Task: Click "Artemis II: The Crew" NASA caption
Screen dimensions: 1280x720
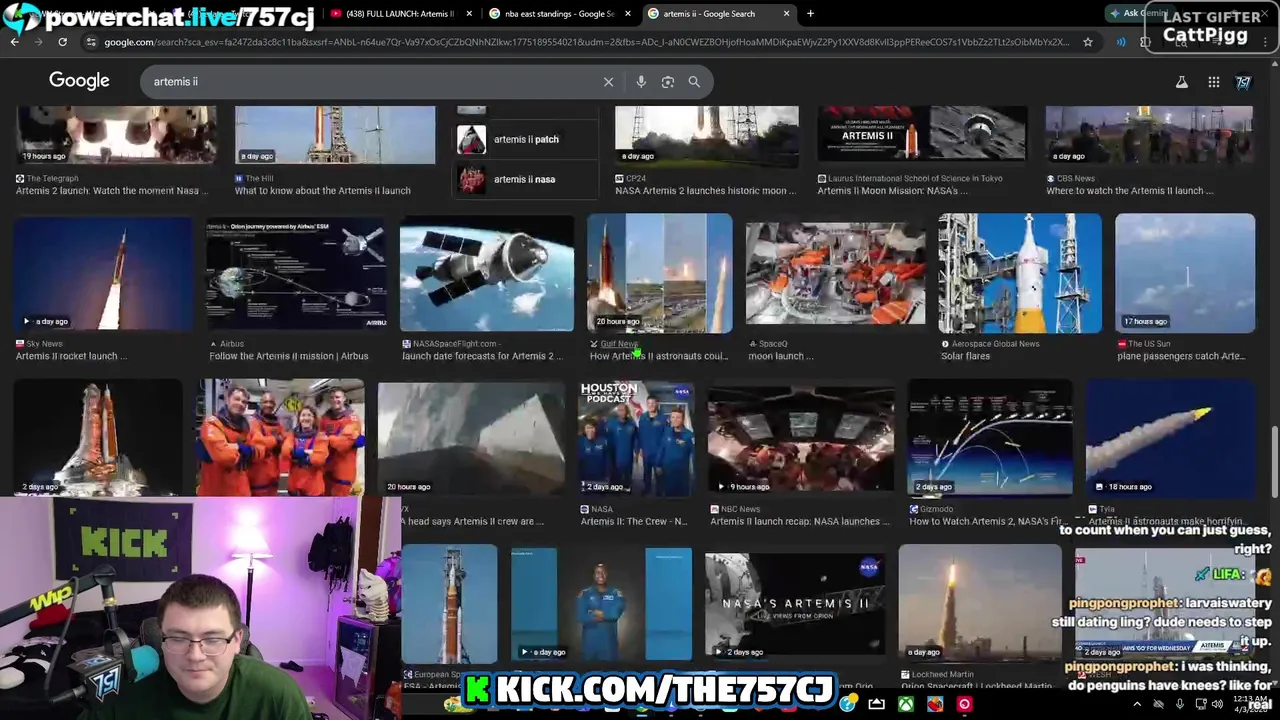Action: tap(634, 522)
